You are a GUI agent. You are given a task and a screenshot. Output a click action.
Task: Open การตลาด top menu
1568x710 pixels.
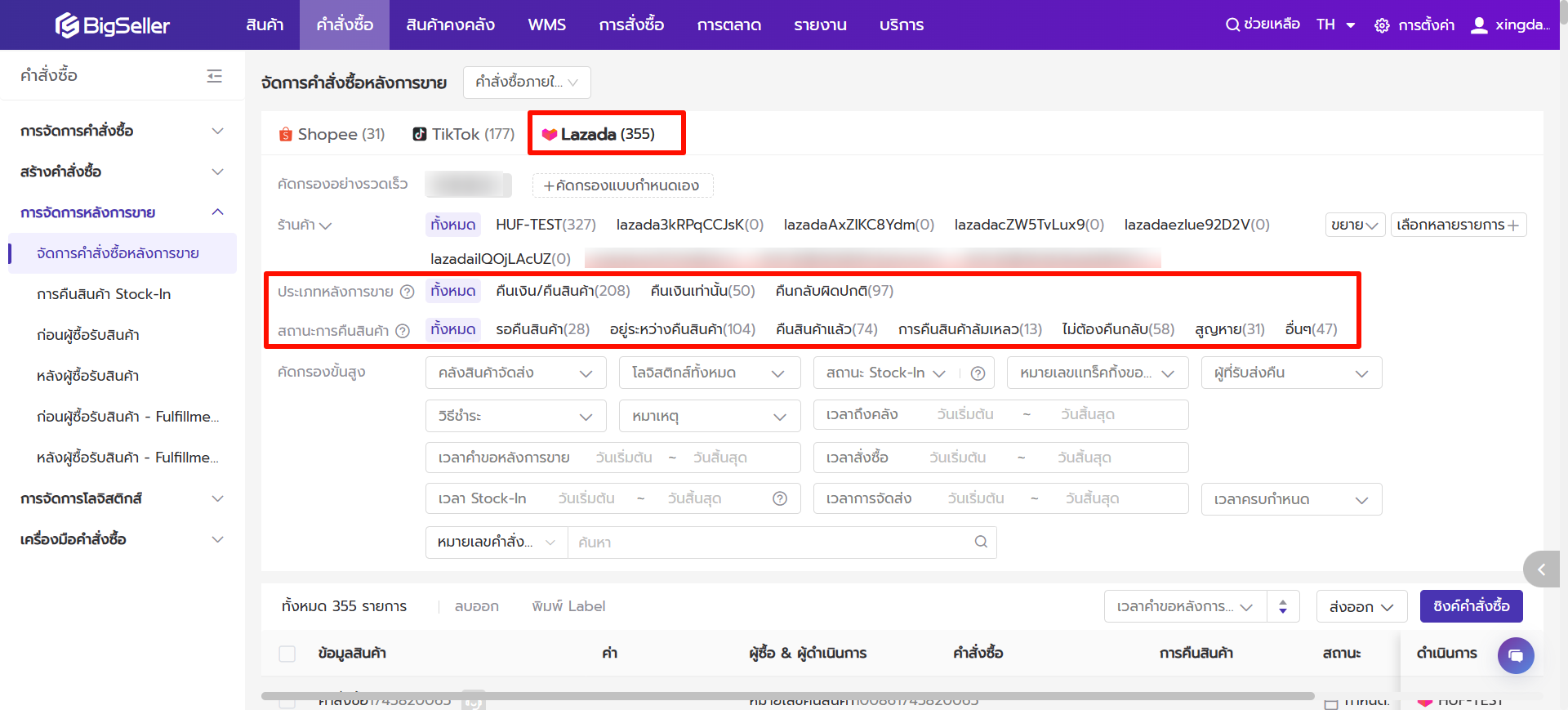[x=729, y=25]
